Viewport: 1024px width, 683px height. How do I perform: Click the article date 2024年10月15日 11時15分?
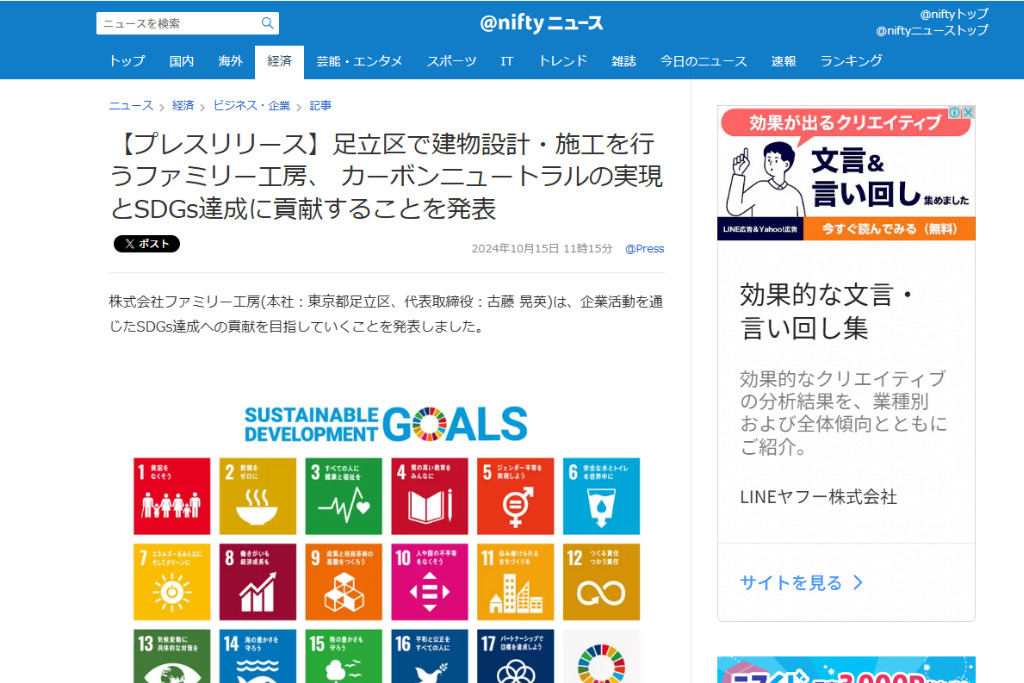[542, 249]
